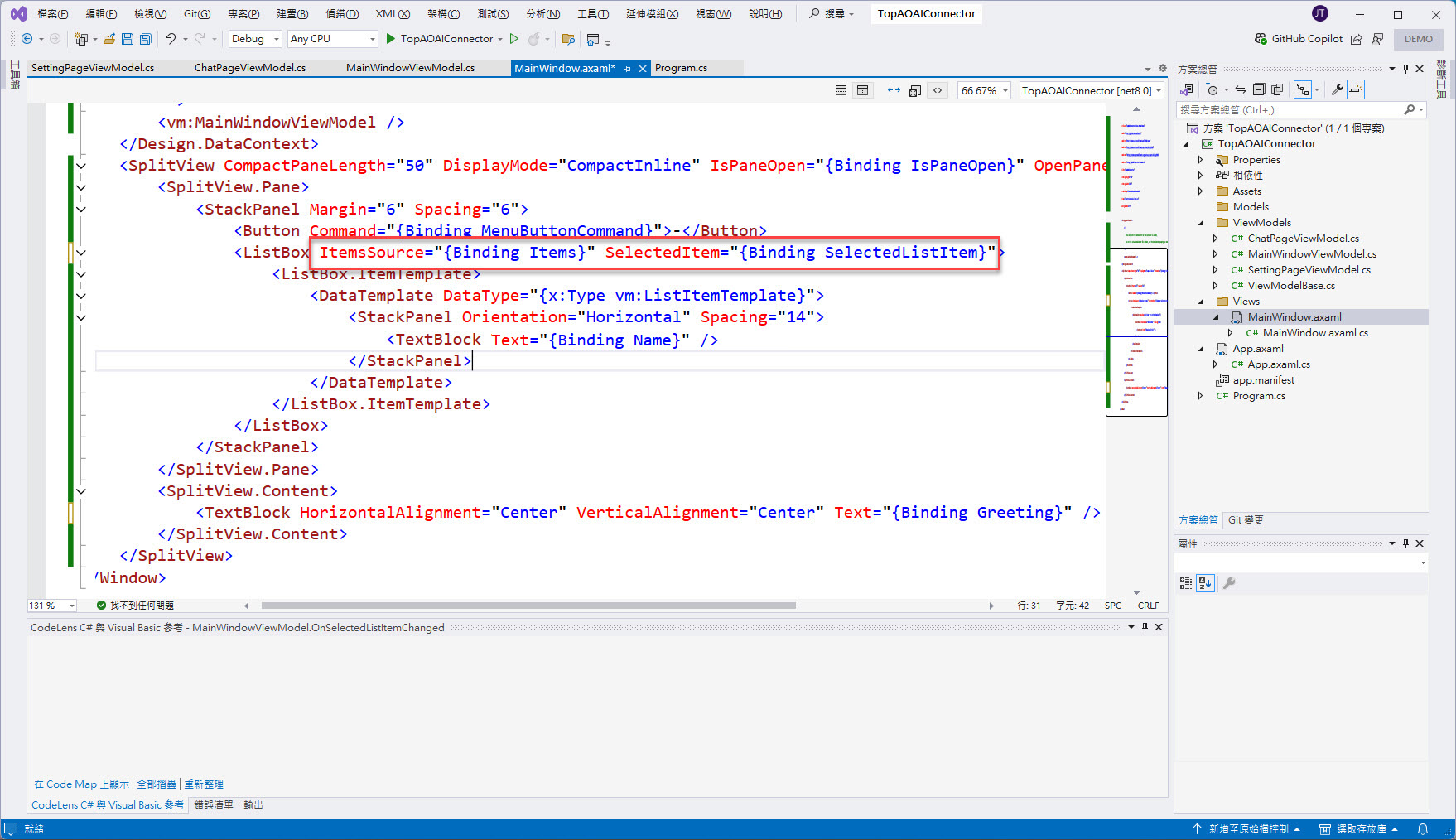1456x840 pixels.
Task: Click the horizontal split layout icon in editor
Action: click(841, 90)
